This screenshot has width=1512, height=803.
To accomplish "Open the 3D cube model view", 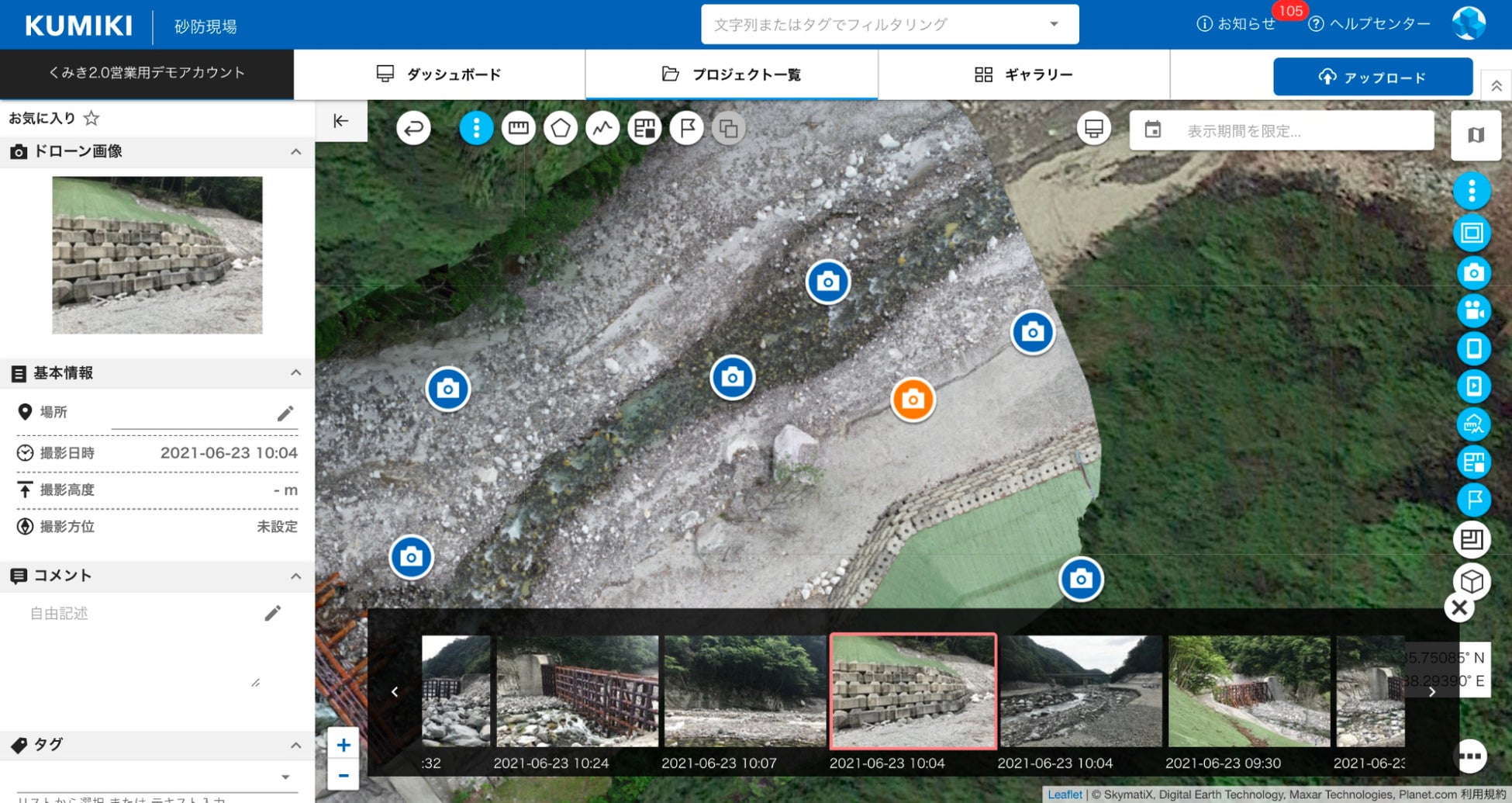I will (x=1472, y=581).
